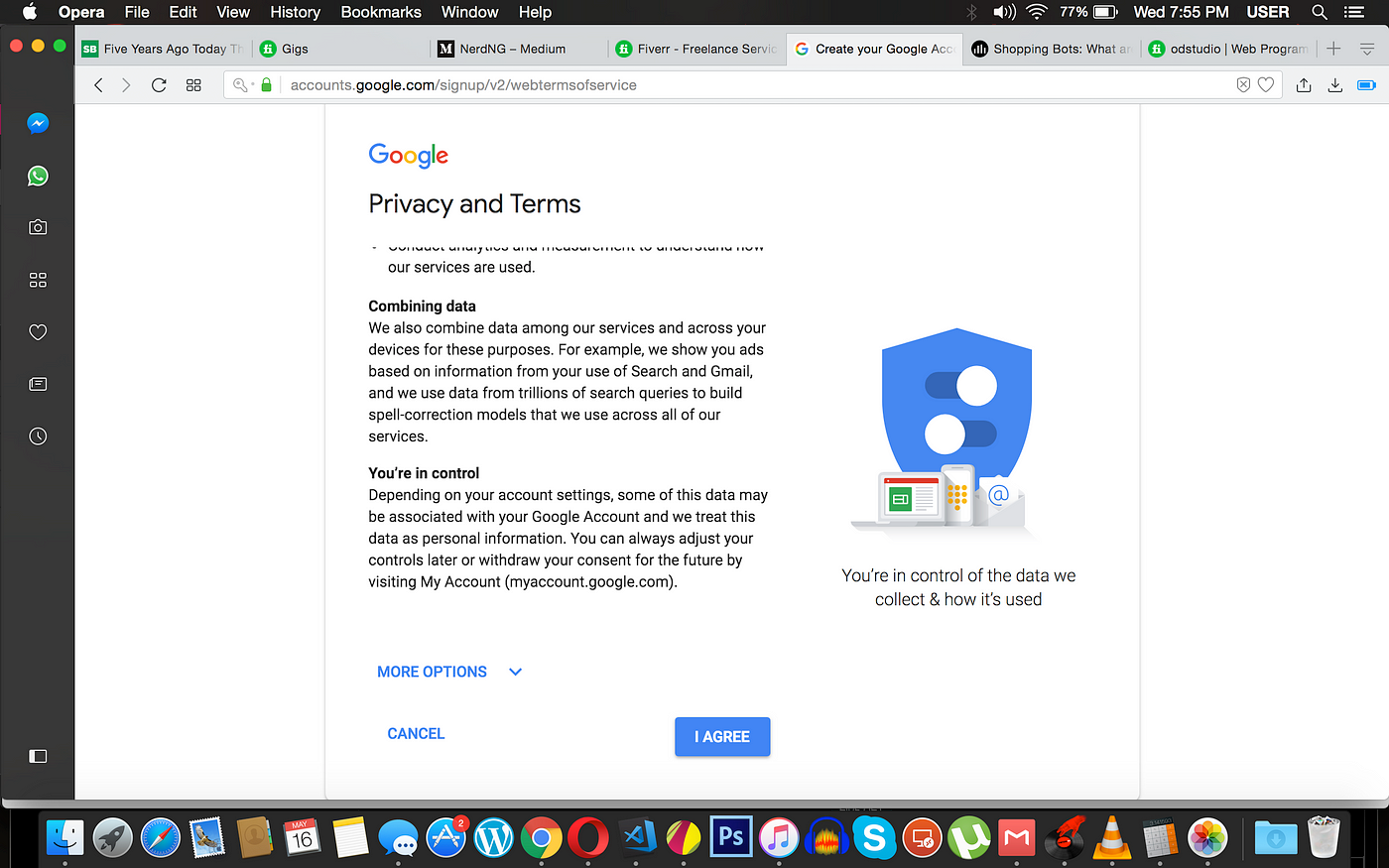Click the CANCEL link
Viewport: 1389px width, 868px height.
416,734
